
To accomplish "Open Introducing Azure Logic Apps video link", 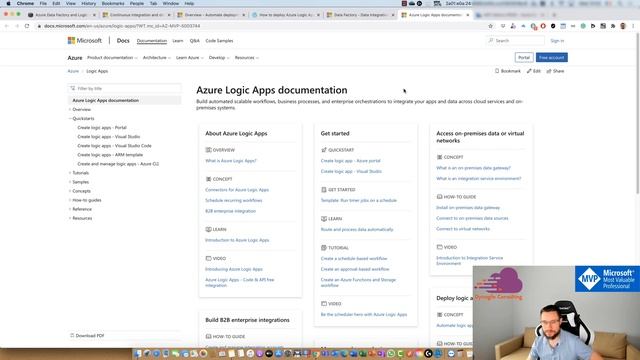I will click(x=233, y=269).
